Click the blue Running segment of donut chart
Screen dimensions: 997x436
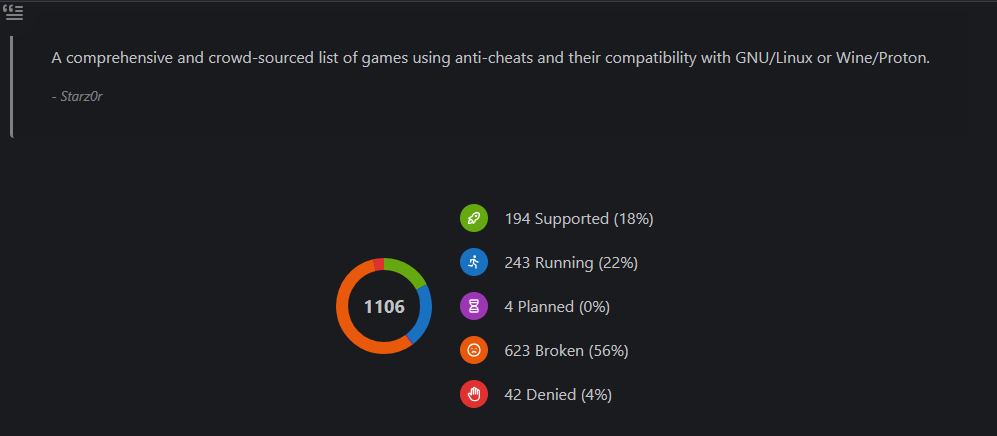coord(422,315)
